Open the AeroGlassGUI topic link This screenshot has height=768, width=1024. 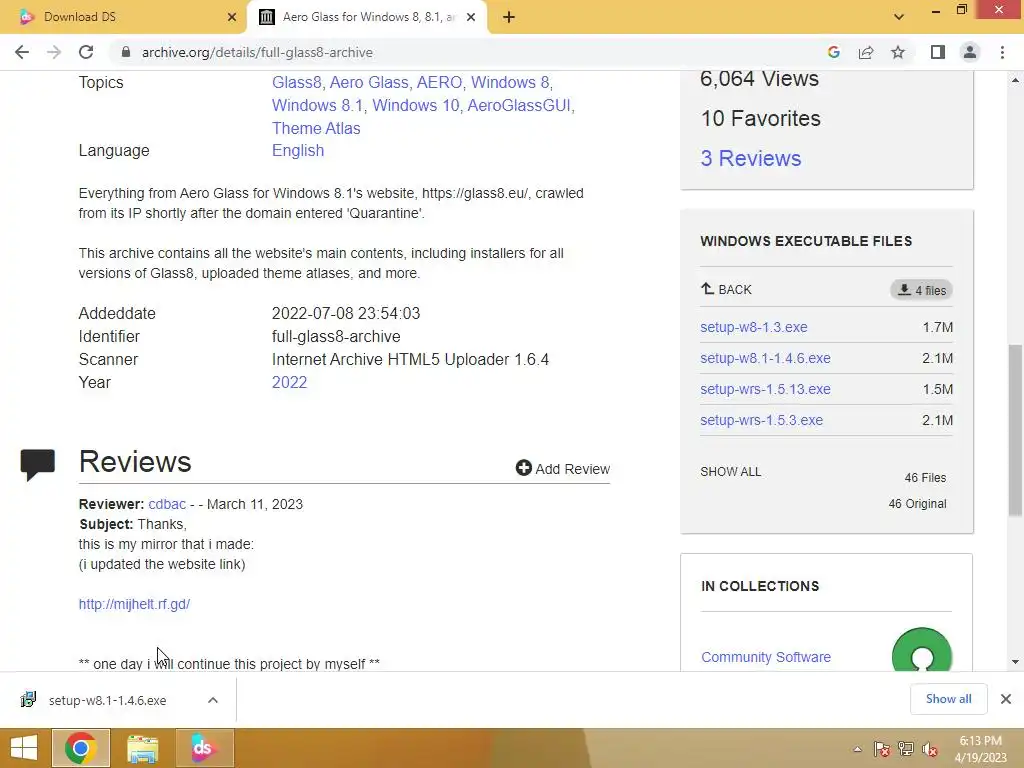click(520, 105)
